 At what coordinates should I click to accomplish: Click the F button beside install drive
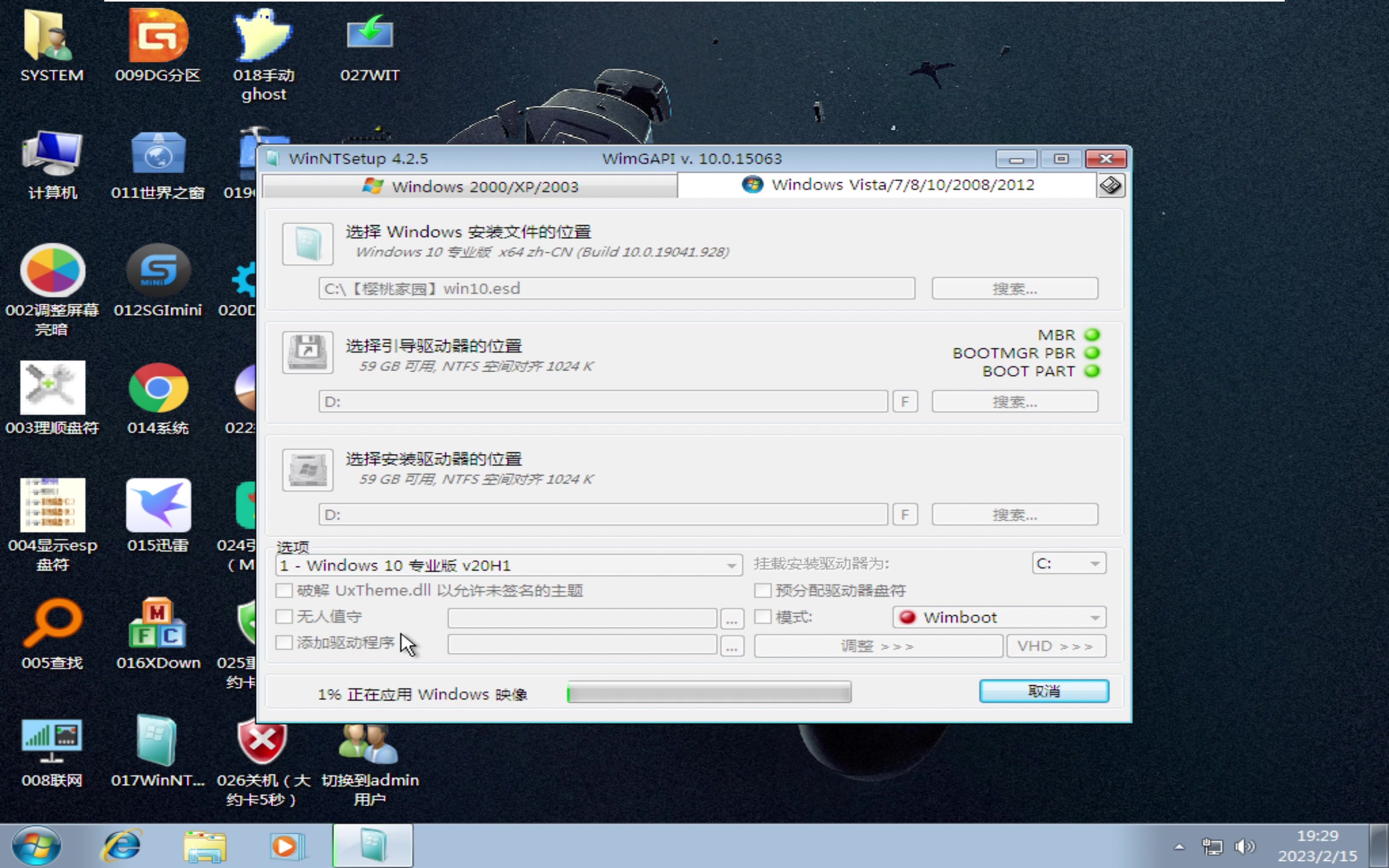tap(905, 515)
